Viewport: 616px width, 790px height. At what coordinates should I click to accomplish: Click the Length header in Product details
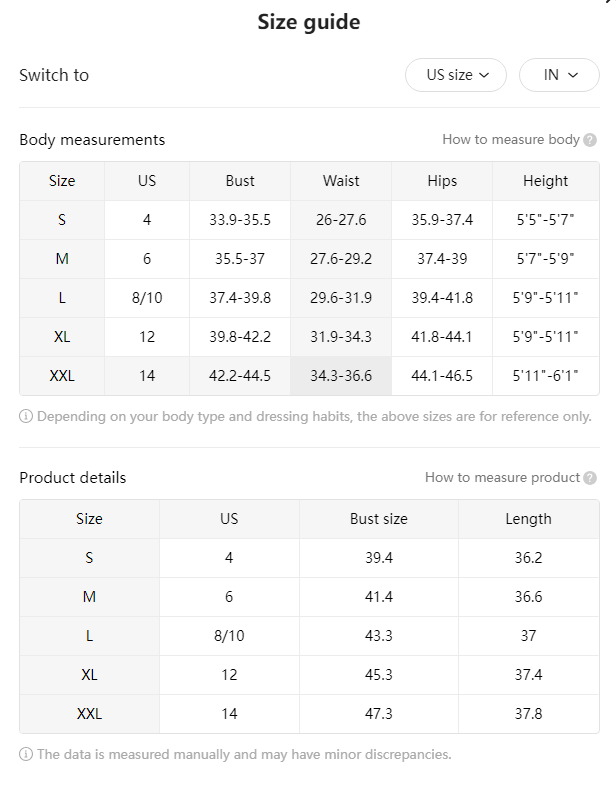[x=528, y=519]
